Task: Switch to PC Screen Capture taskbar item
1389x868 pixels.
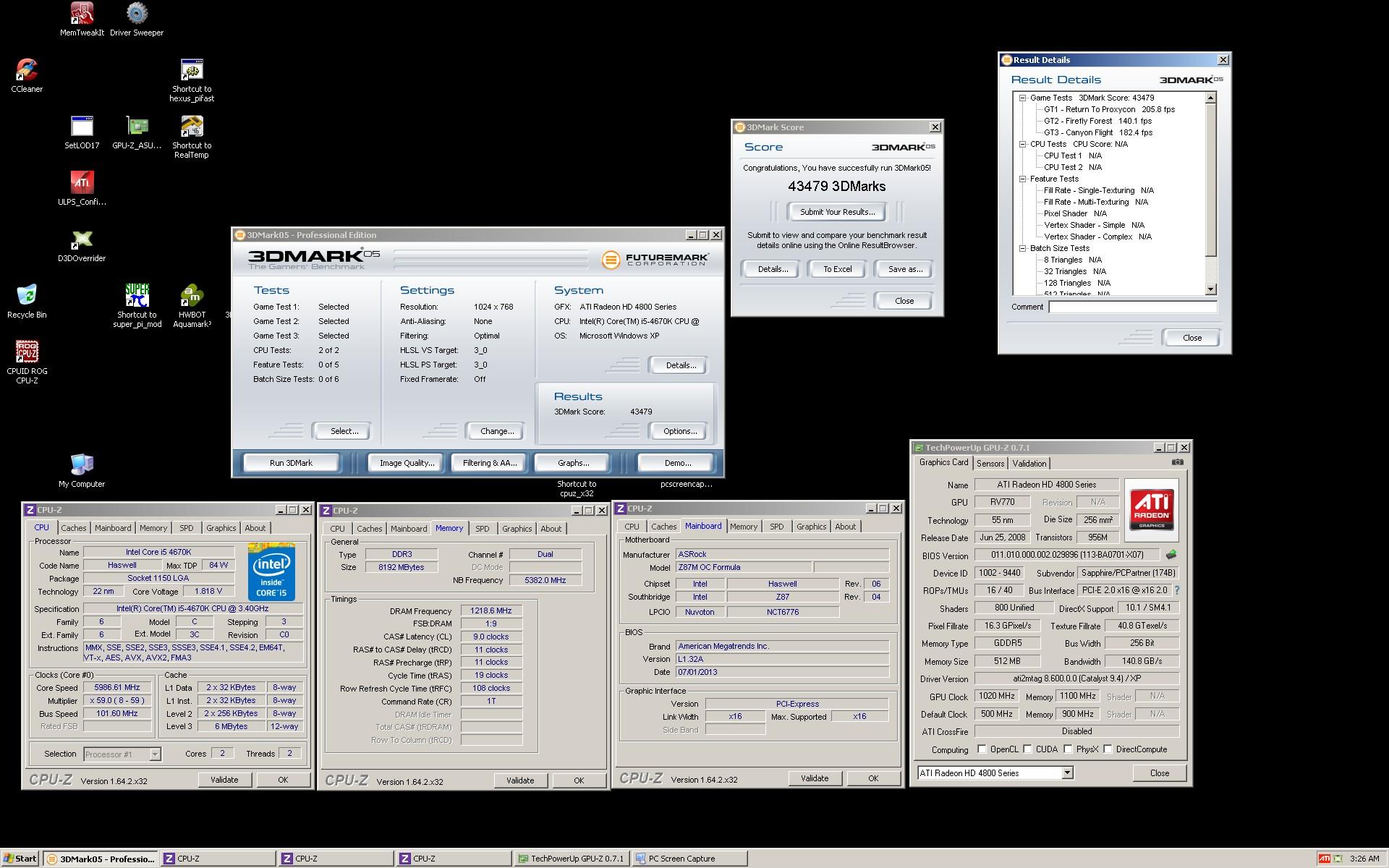Action: 689,859
